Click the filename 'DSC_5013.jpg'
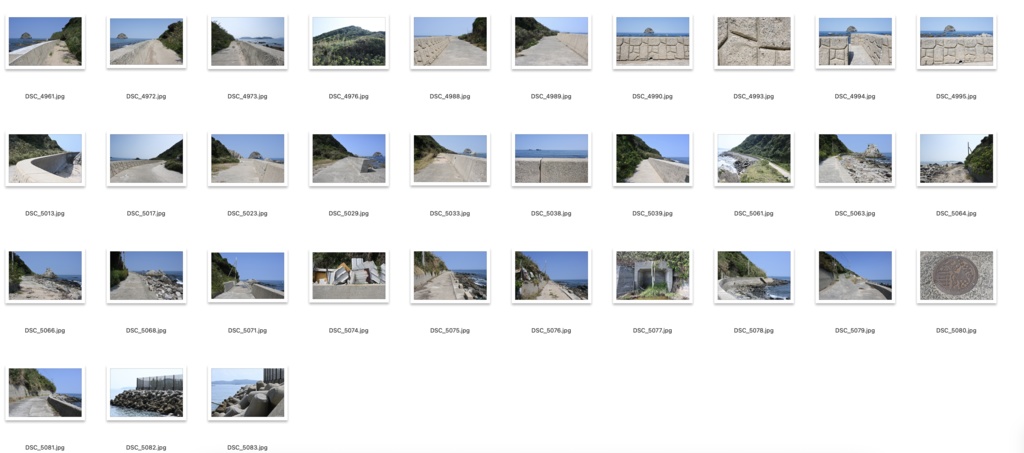 (x=45, y=213)
